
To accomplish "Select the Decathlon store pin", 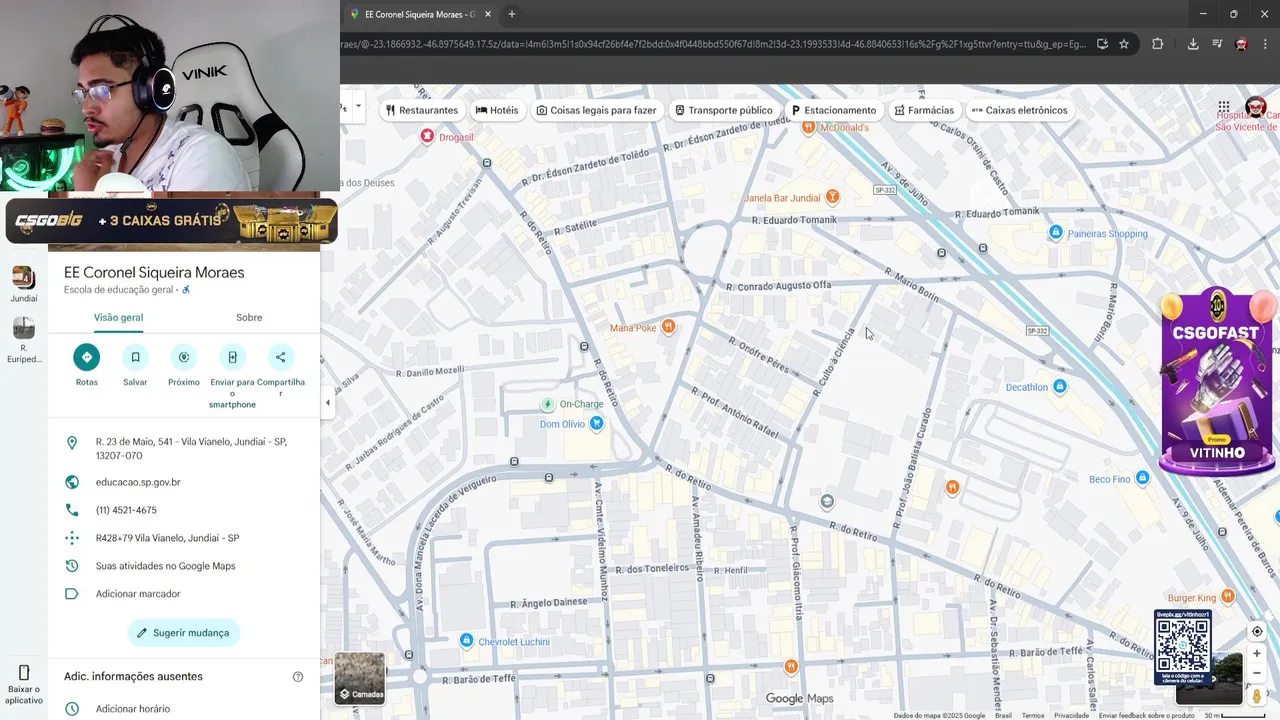I will (1060, 386).
